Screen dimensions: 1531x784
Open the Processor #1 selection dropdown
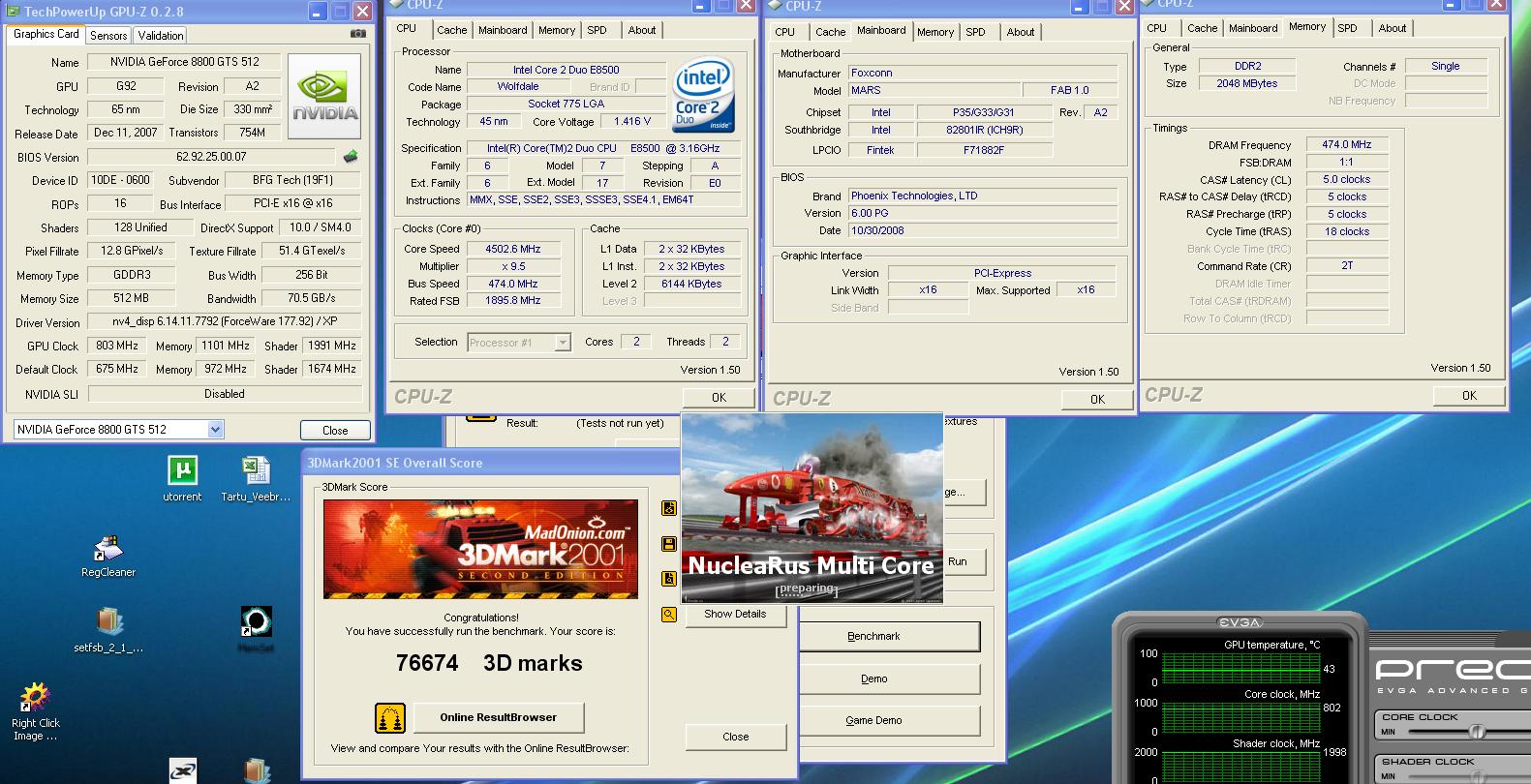coord(563,343)
